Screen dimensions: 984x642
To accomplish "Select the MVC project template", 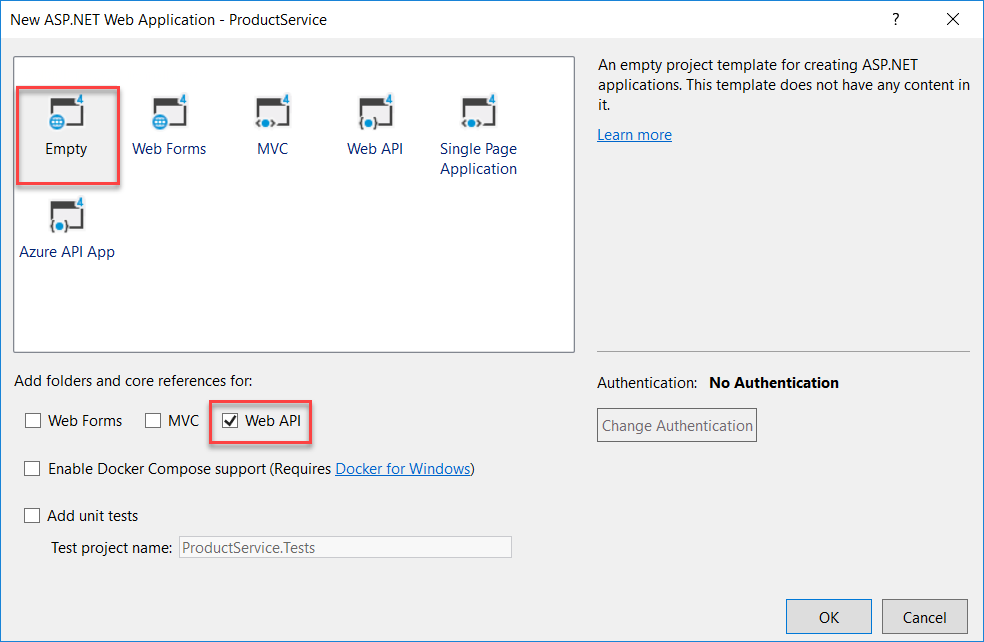I will 272,125.
